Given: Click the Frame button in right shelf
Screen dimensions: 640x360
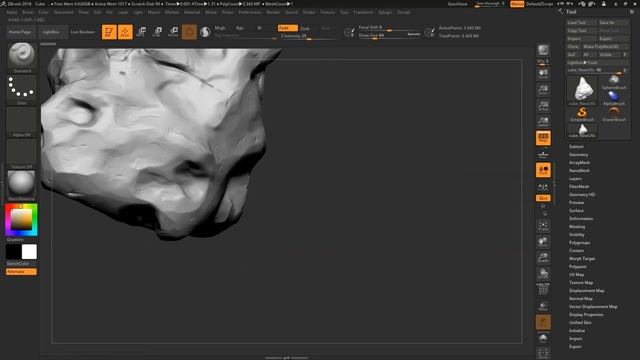Looking at the screenshot, I should click(543, 226).
